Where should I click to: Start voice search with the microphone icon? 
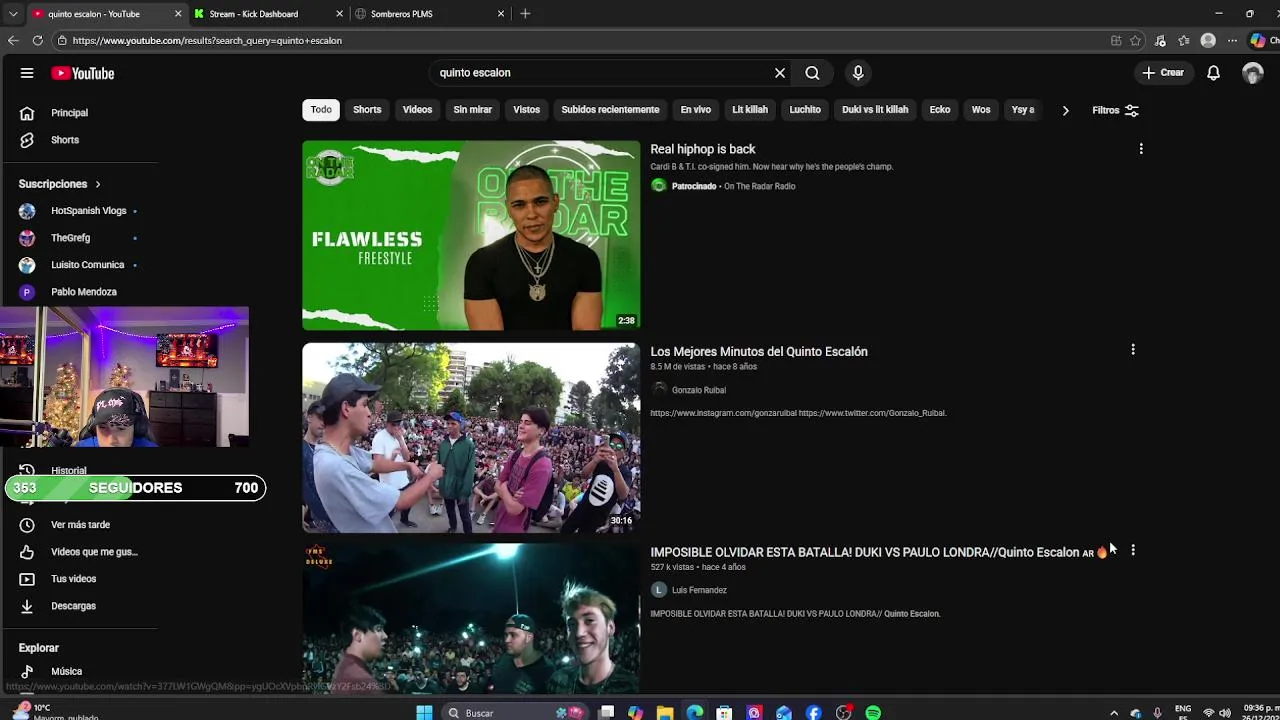pos(858,73)
